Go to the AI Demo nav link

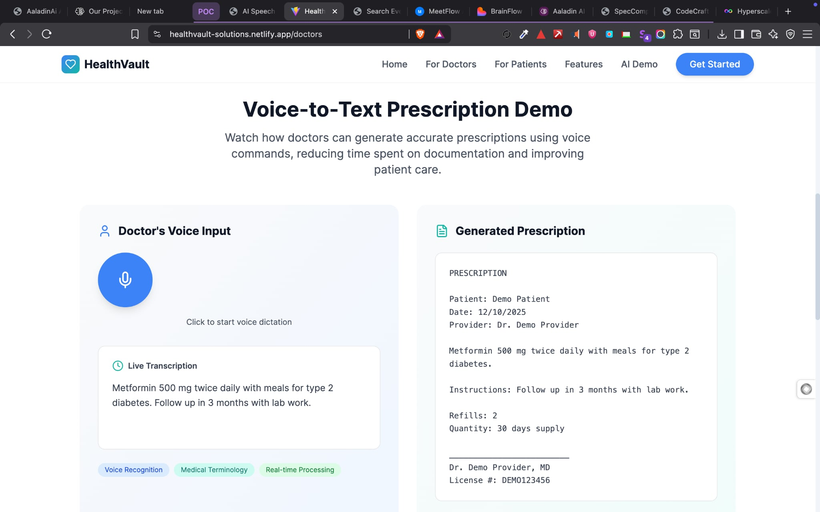[x=639, y=64]
